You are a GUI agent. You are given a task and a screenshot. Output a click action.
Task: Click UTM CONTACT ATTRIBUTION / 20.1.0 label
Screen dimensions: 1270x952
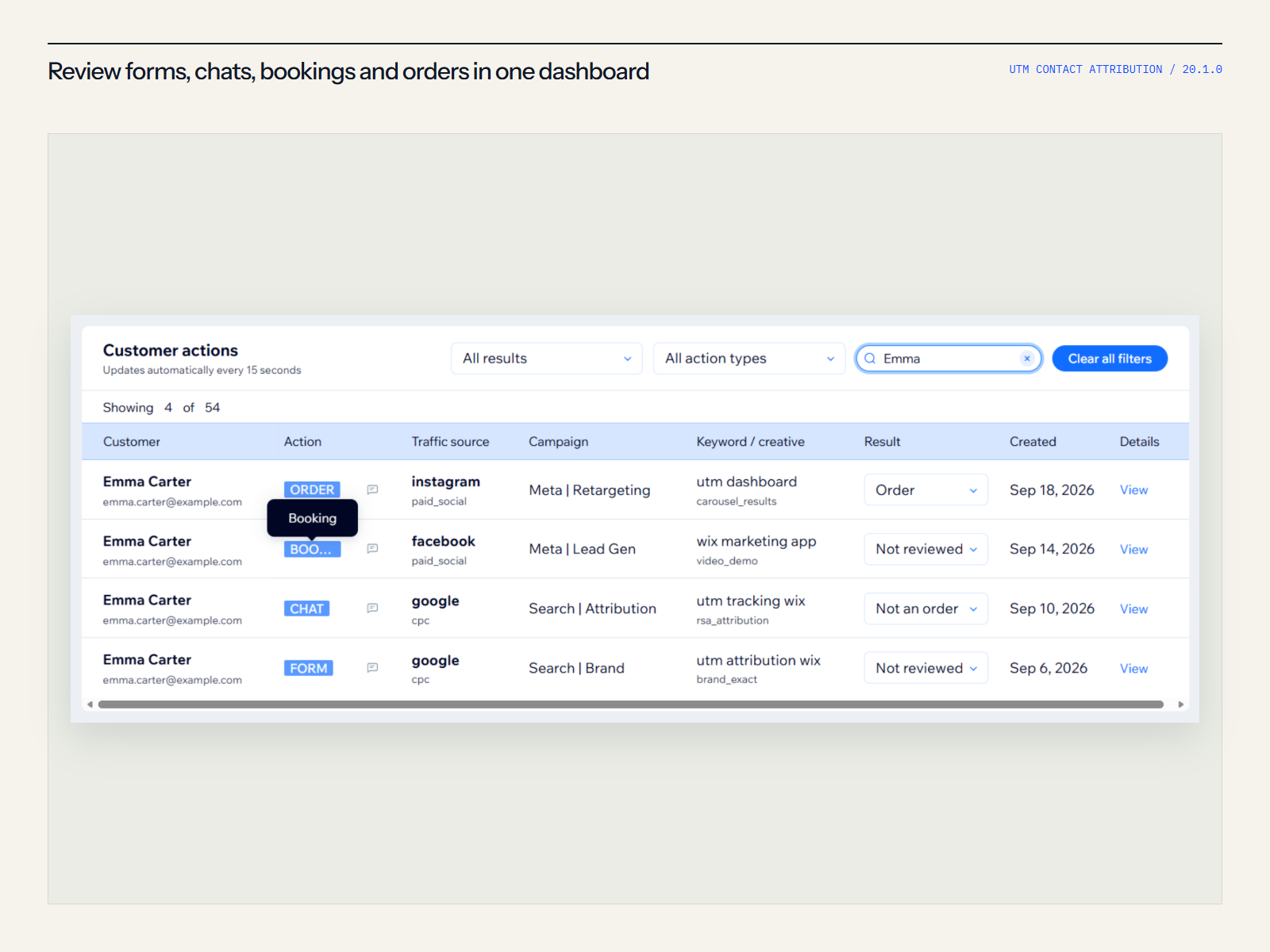1115,70
